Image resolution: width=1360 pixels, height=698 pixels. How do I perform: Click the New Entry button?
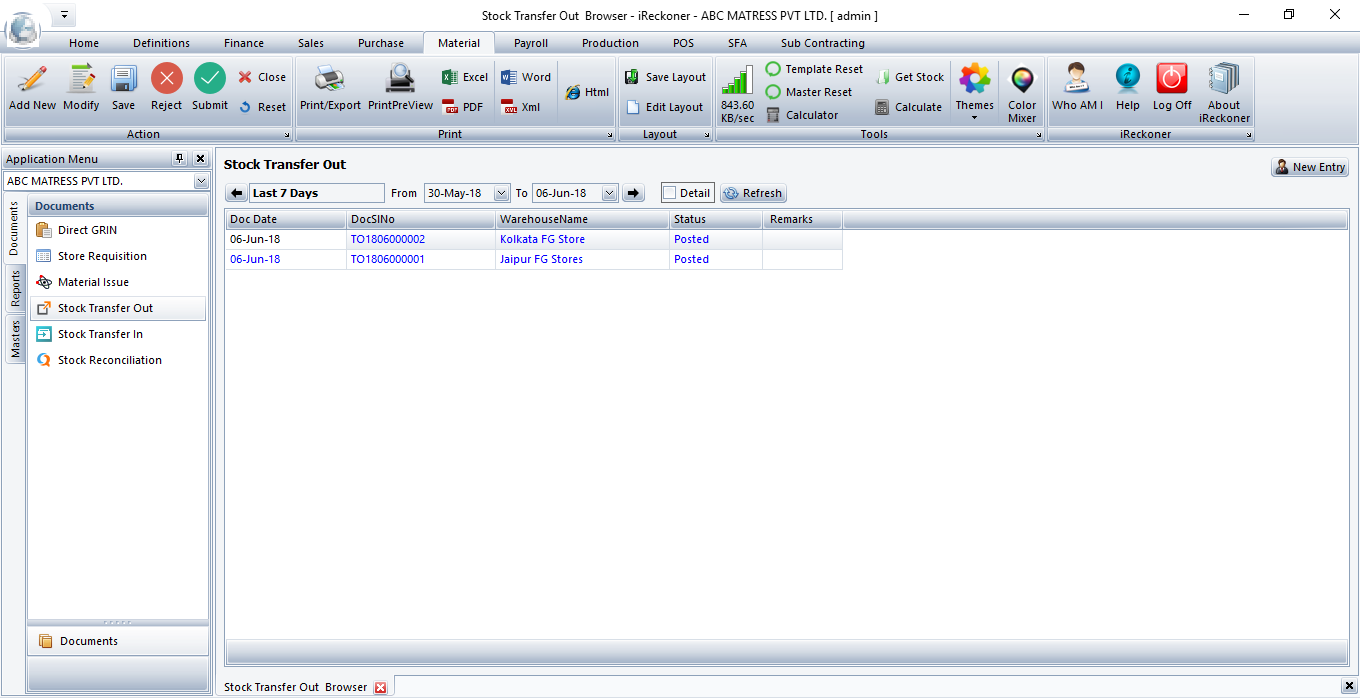pyautogui.click(x=1309, y=167)
